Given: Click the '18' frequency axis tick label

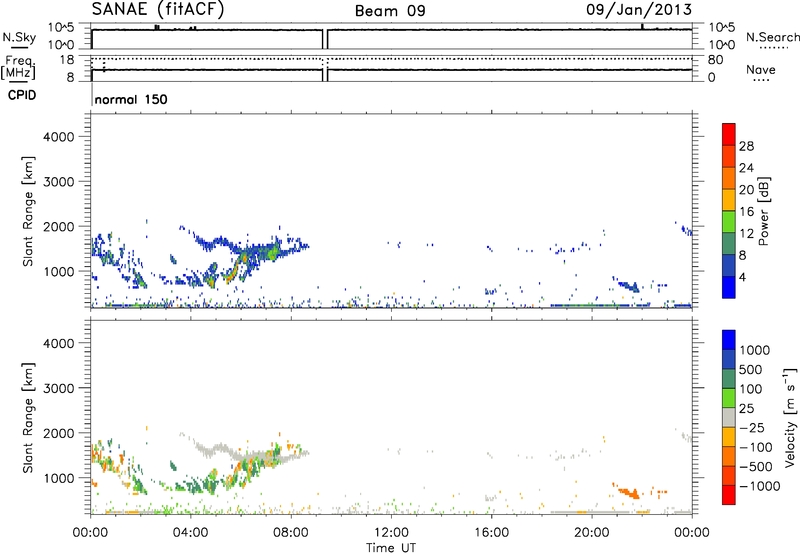Looking at the screenshot, I should click(x=67, y=60).
